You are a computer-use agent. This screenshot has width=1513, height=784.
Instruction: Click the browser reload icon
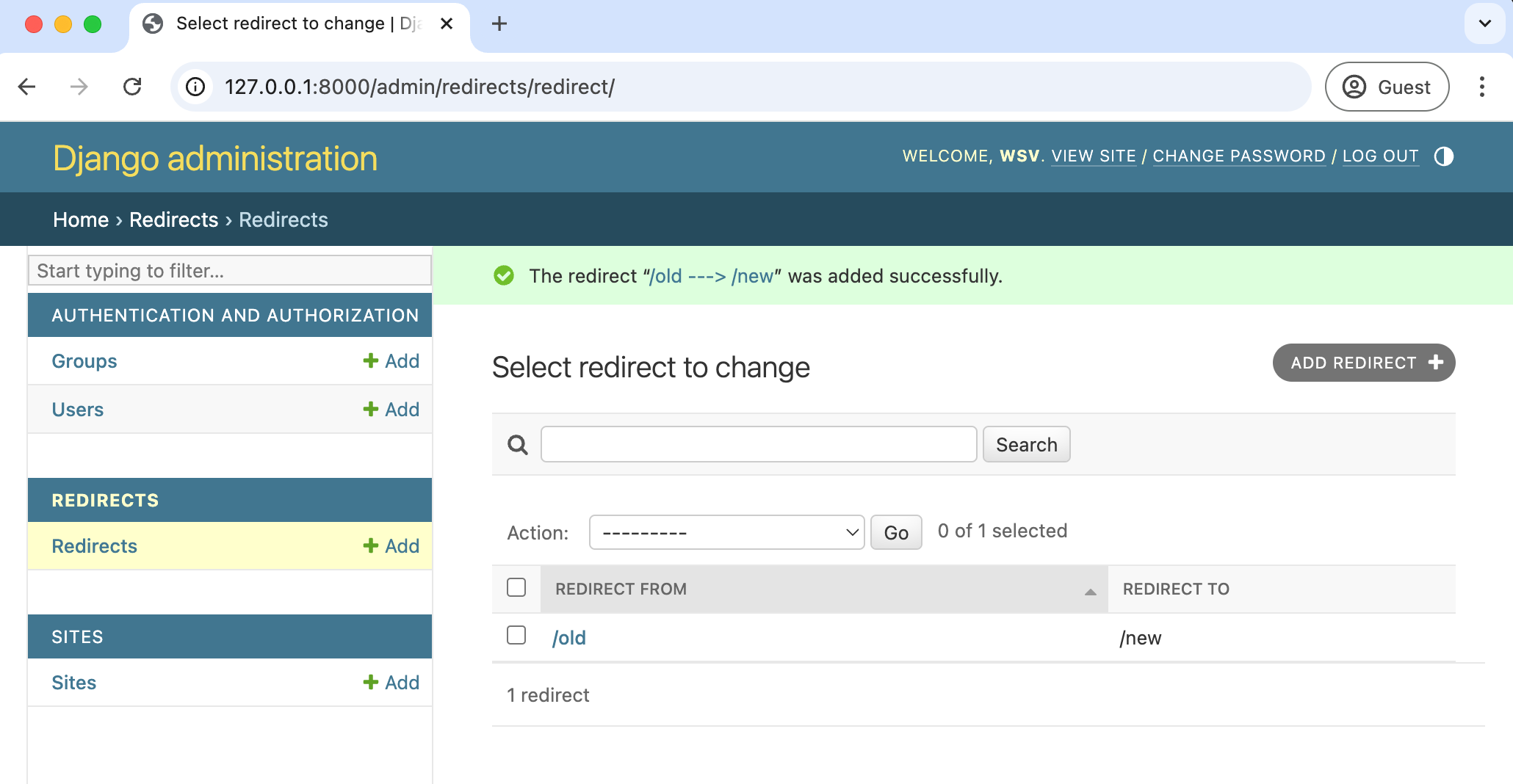(132, 87)
